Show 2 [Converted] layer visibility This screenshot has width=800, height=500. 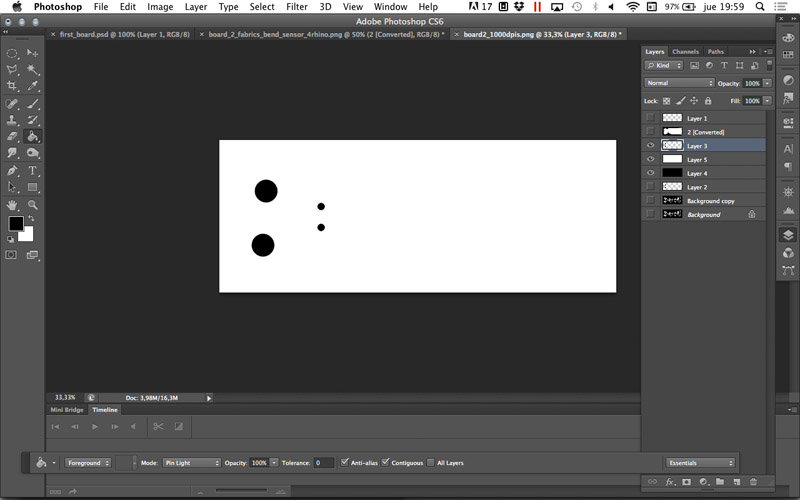(x=651, y=132)
